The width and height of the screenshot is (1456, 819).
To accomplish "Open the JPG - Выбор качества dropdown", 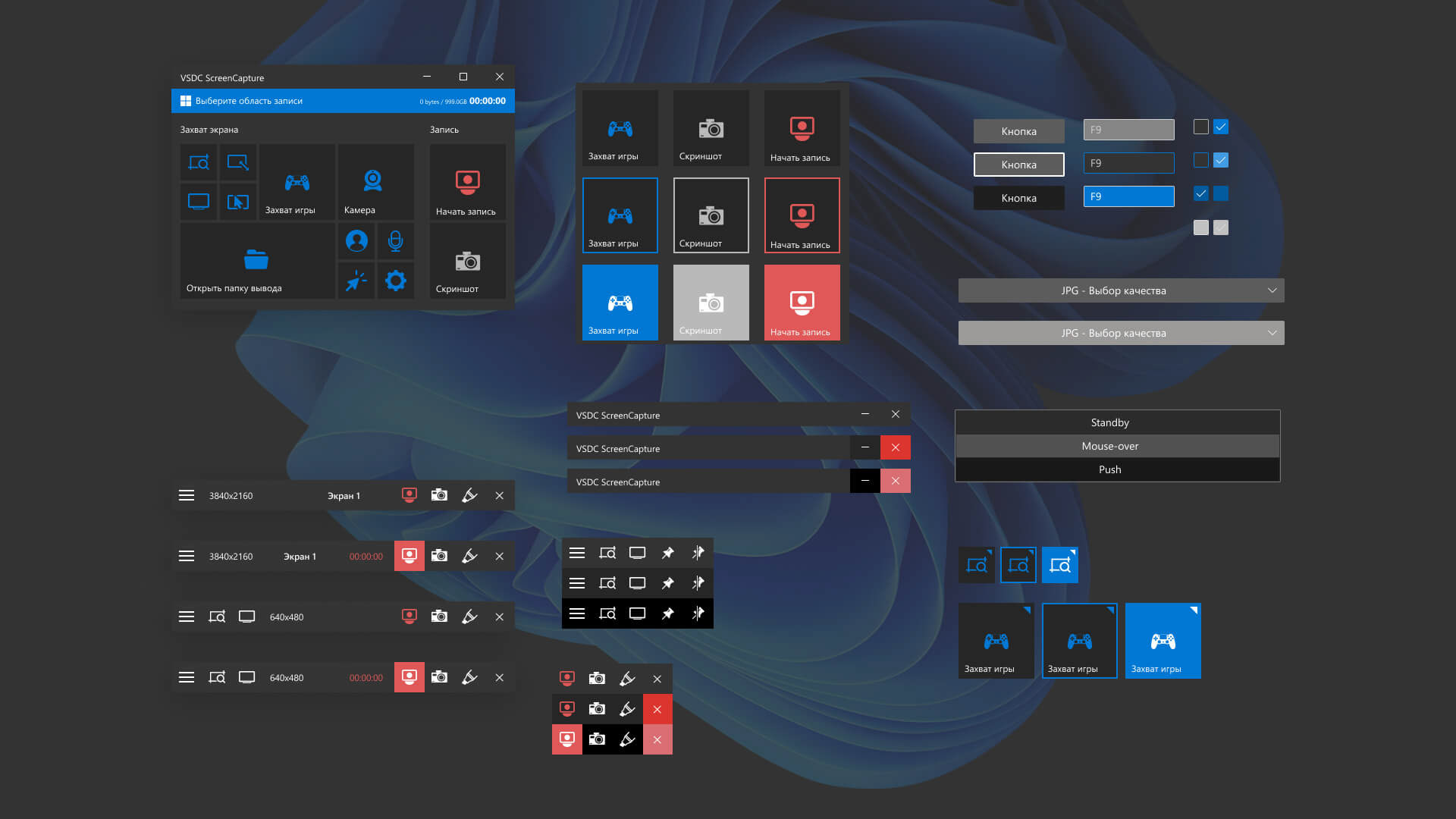I will 1121,290.
